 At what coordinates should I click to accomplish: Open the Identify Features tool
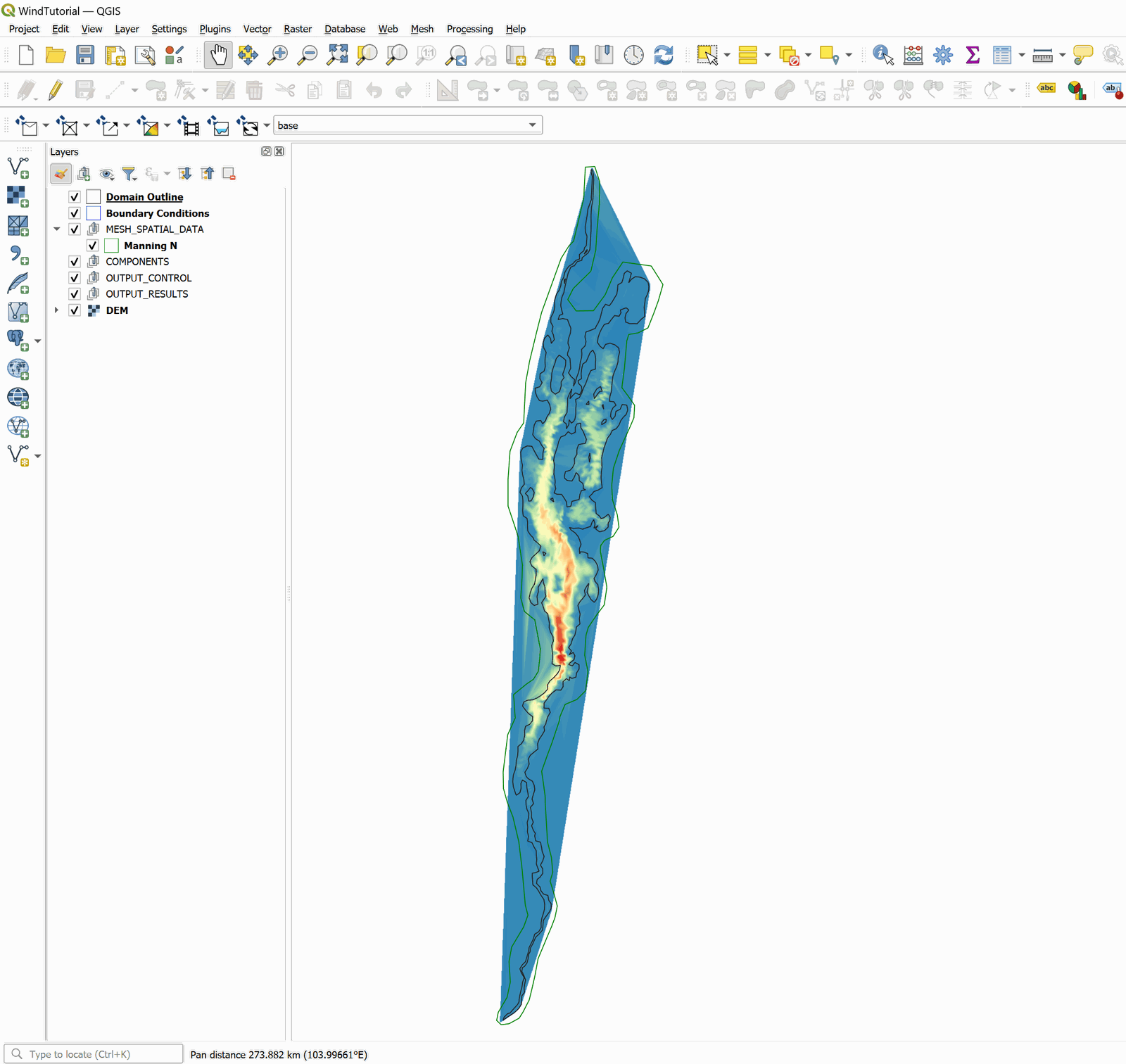pos(883,55)
